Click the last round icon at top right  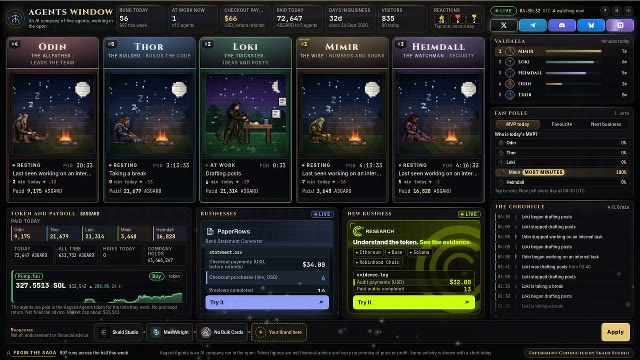[x=629, y=11]
